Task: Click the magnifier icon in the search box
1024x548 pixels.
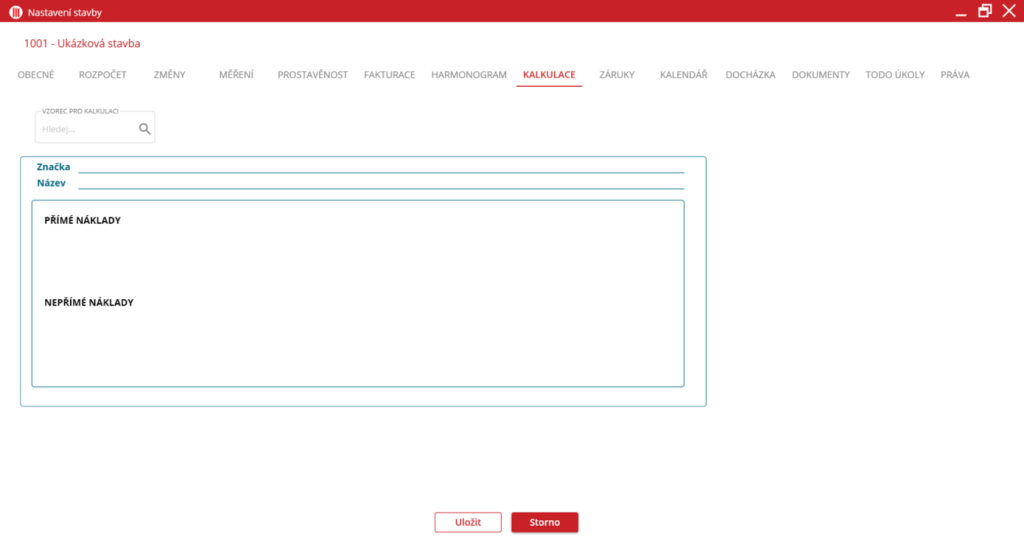Action: [x=144, y=129]
